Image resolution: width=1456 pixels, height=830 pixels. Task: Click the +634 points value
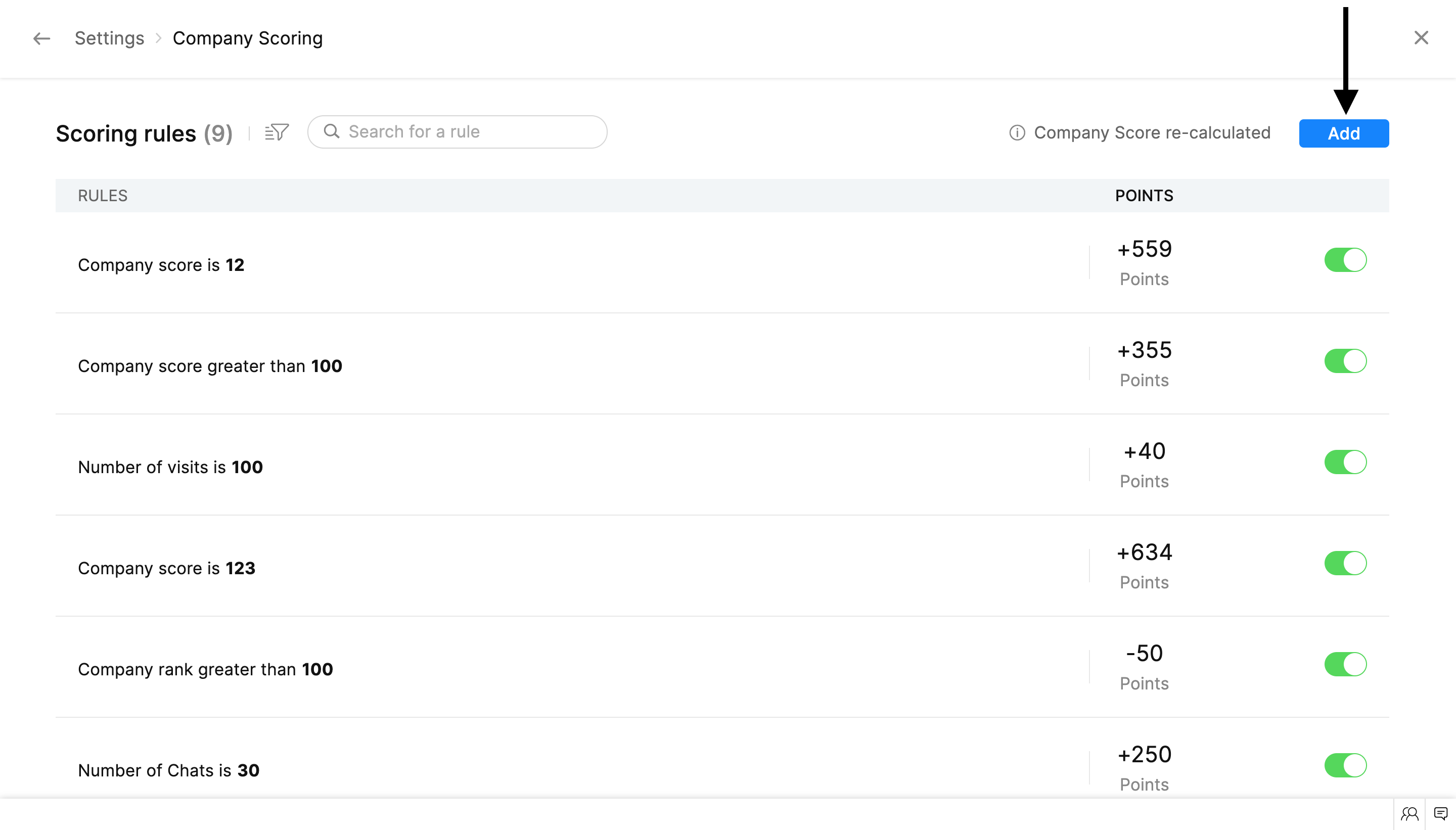click(x=1144, y=552)
